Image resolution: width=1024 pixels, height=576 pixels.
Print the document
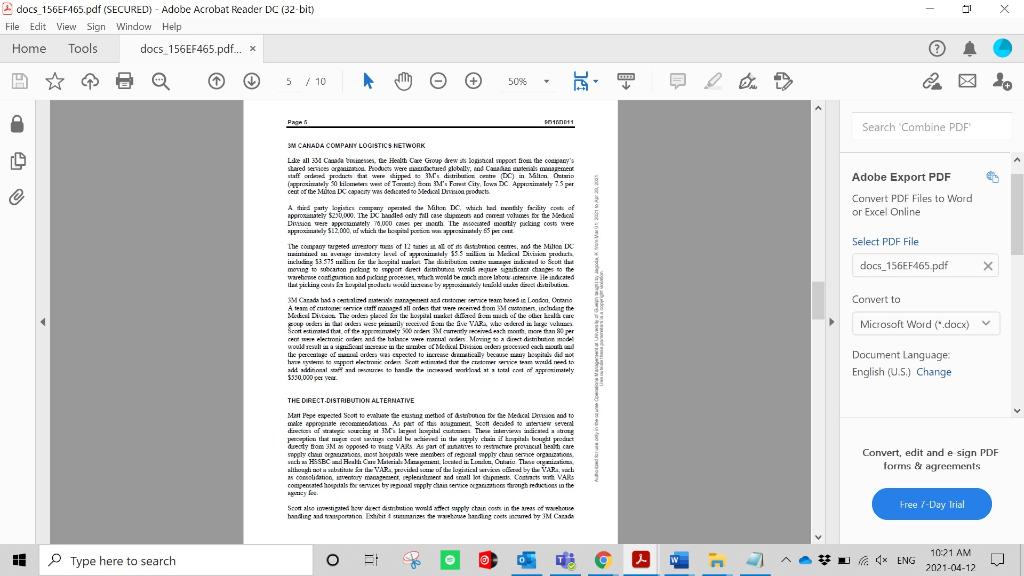124,81
